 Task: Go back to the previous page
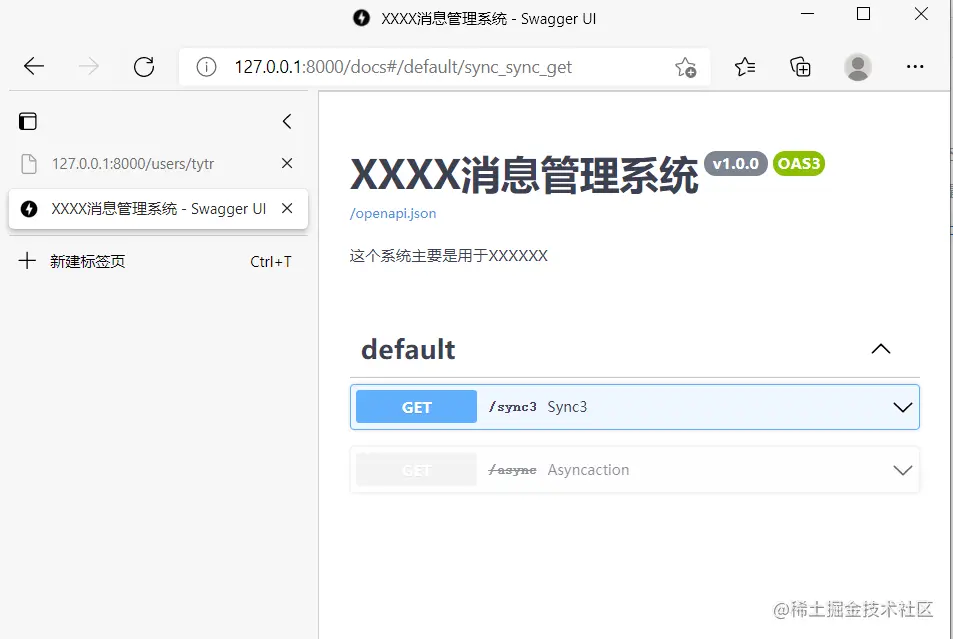(x=34, y=66)
